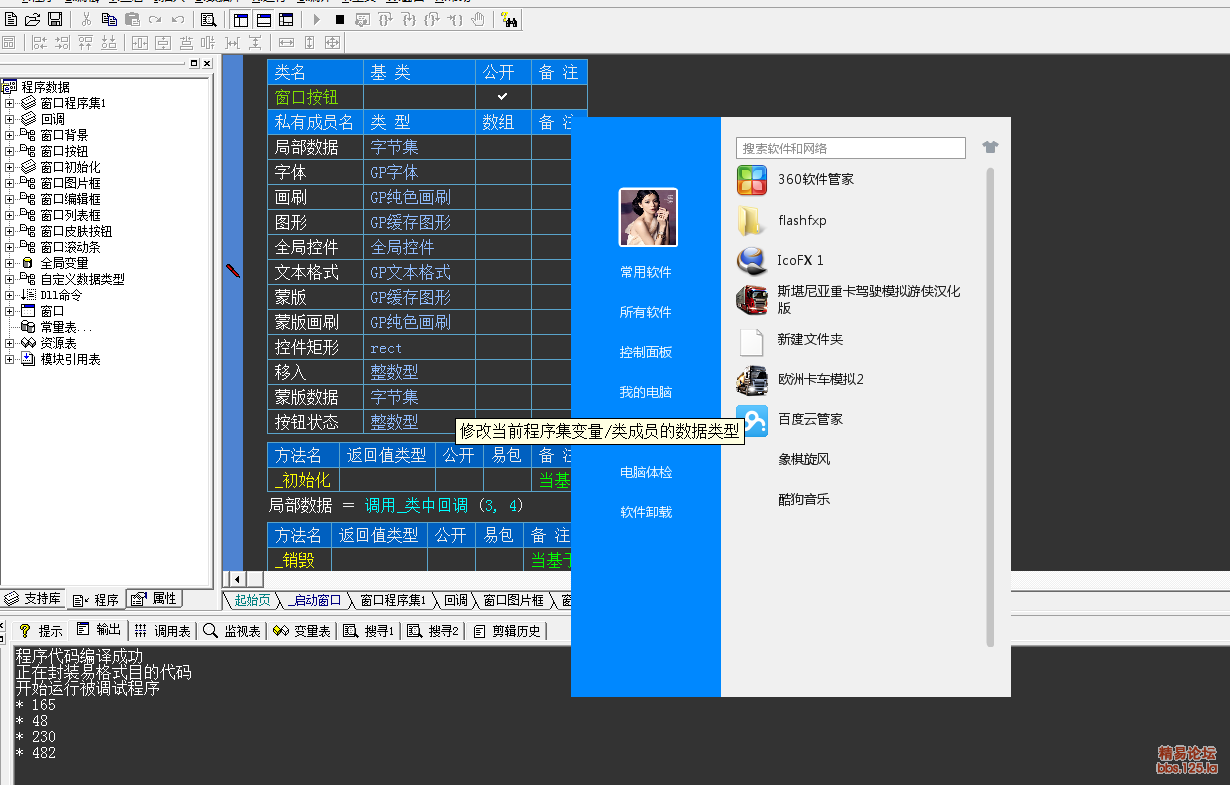Click 酷狗音乐 in the software list
The image size is (1230, 785).
804,500
